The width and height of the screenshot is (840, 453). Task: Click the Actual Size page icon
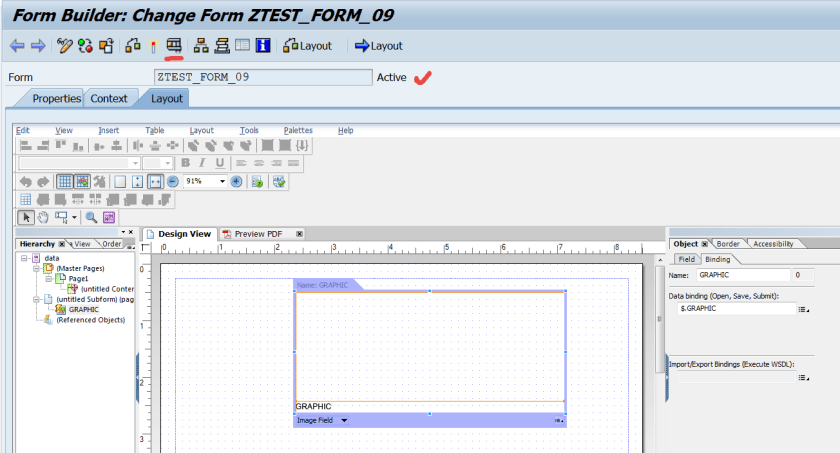[120, 182]
